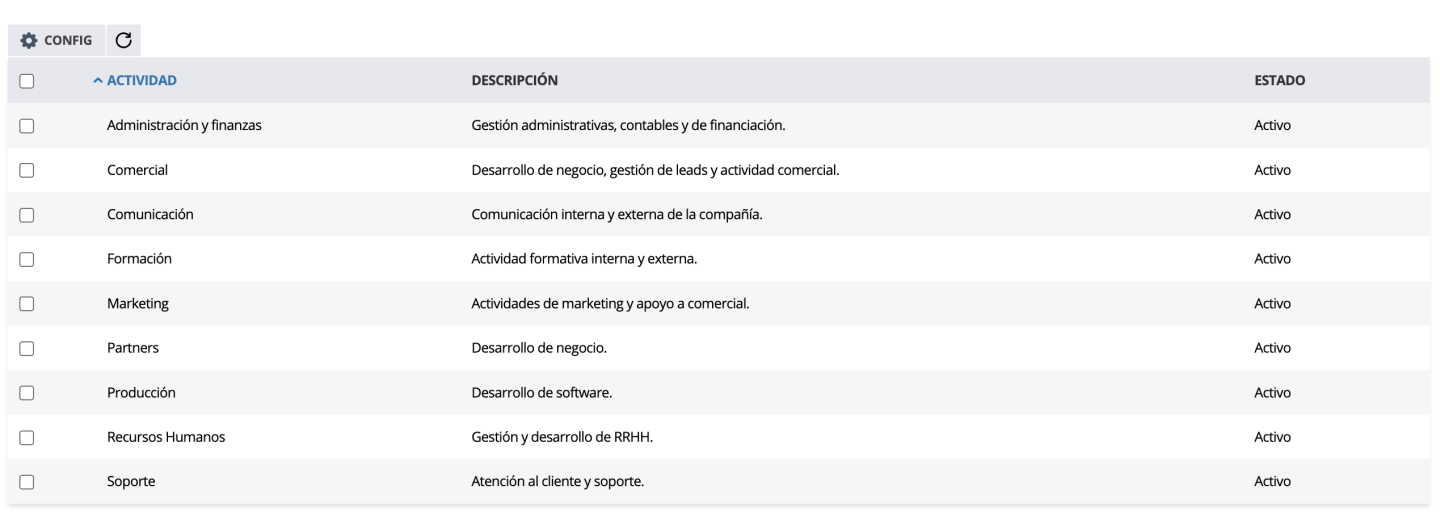Click the Comunicación activity name
The image size is (1440, 527).
tap(150, 214)
